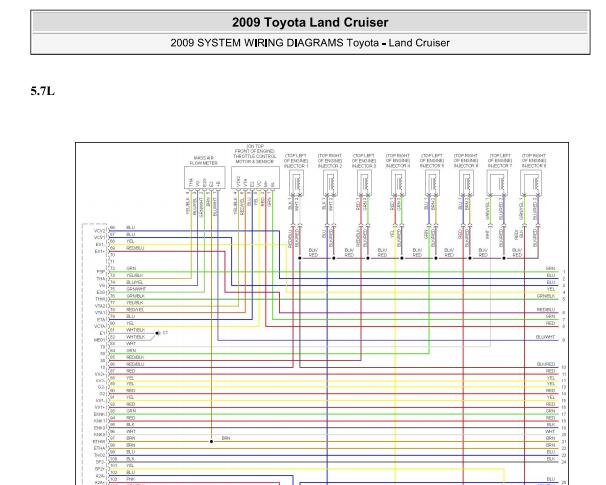This screenshot has width=606, height=485.
Task: Click the E1 ground junction dot
Action: coord(157,333)
